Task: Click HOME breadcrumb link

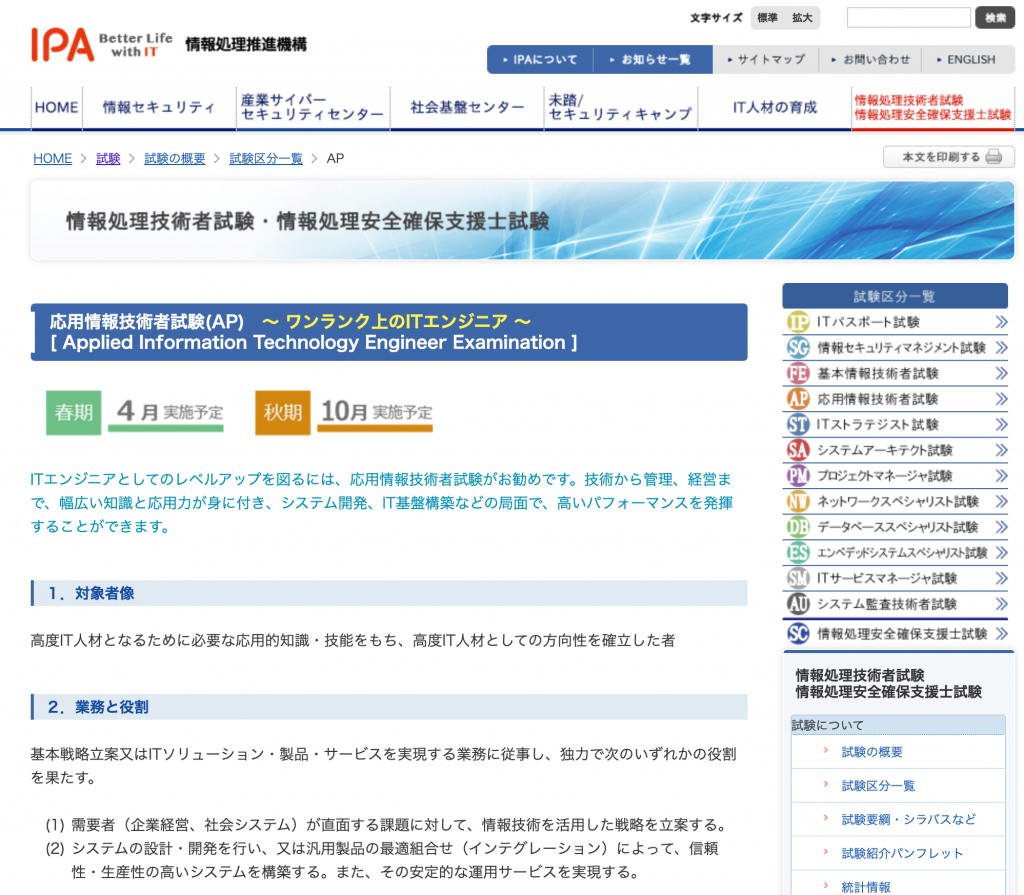Action: pyautogui.click(x=52, y=158)
